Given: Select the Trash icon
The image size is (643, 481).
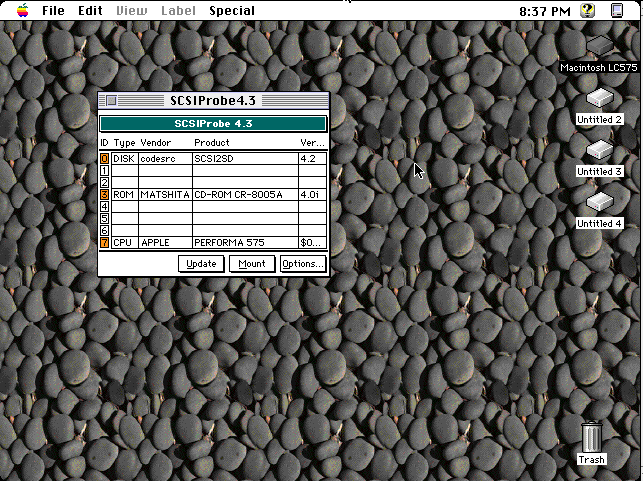Looking at the screenshot, I should point(591,436).
